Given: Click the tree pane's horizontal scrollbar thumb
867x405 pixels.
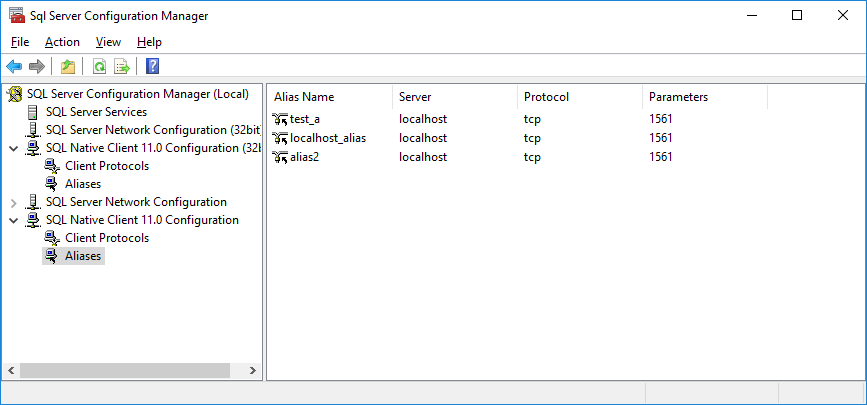Looking at the screenshot, I should point(124,371).
